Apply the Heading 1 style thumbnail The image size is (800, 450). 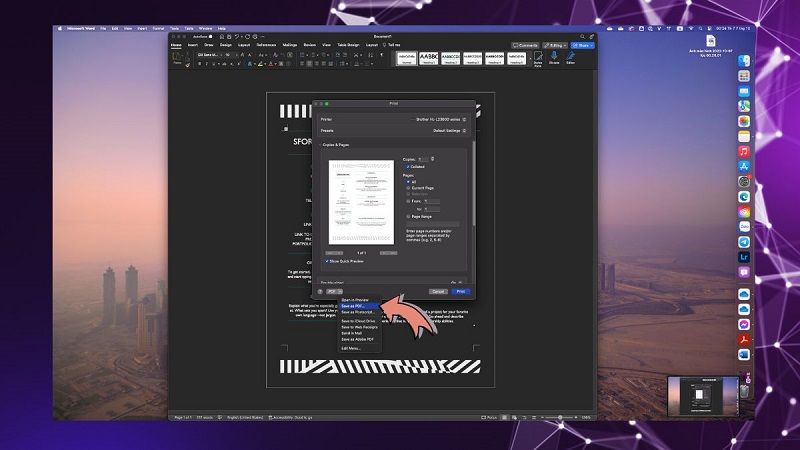429,58
